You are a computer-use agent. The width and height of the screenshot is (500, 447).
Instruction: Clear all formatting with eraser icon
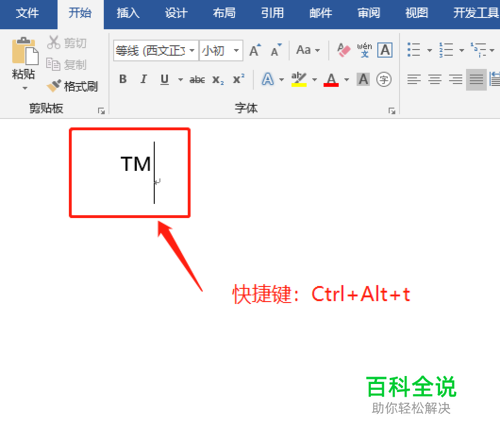coord(344,50)
